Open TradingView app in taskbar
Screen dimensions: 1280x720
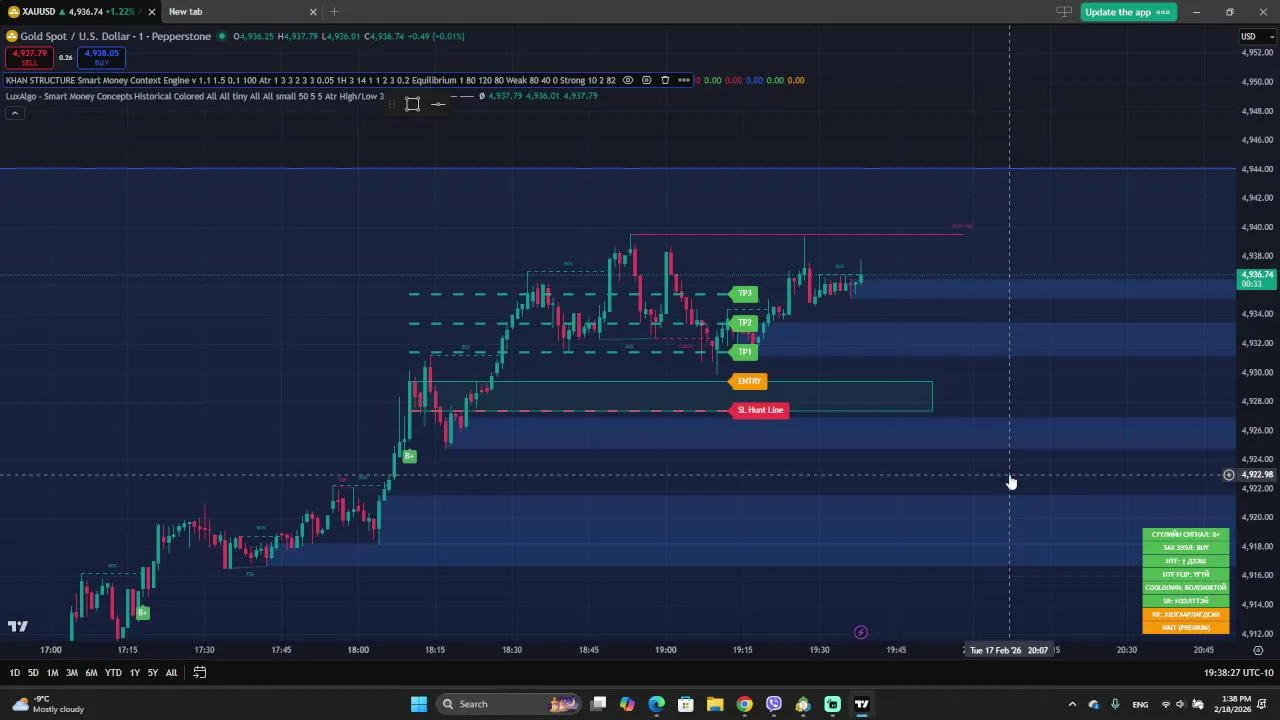pos(862,704)
